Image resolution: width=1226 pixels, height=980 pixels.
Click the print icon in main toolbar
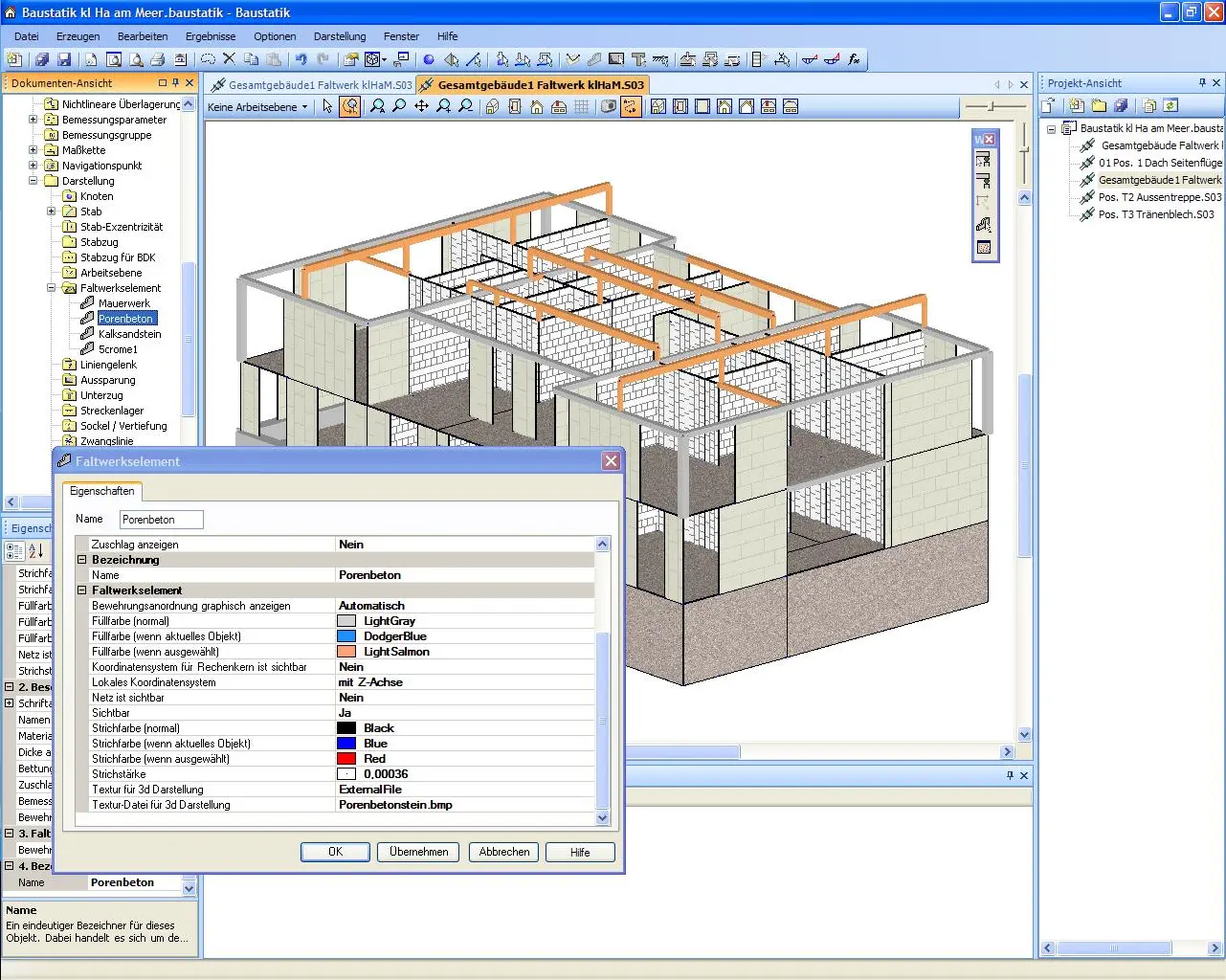pos(158,59)
